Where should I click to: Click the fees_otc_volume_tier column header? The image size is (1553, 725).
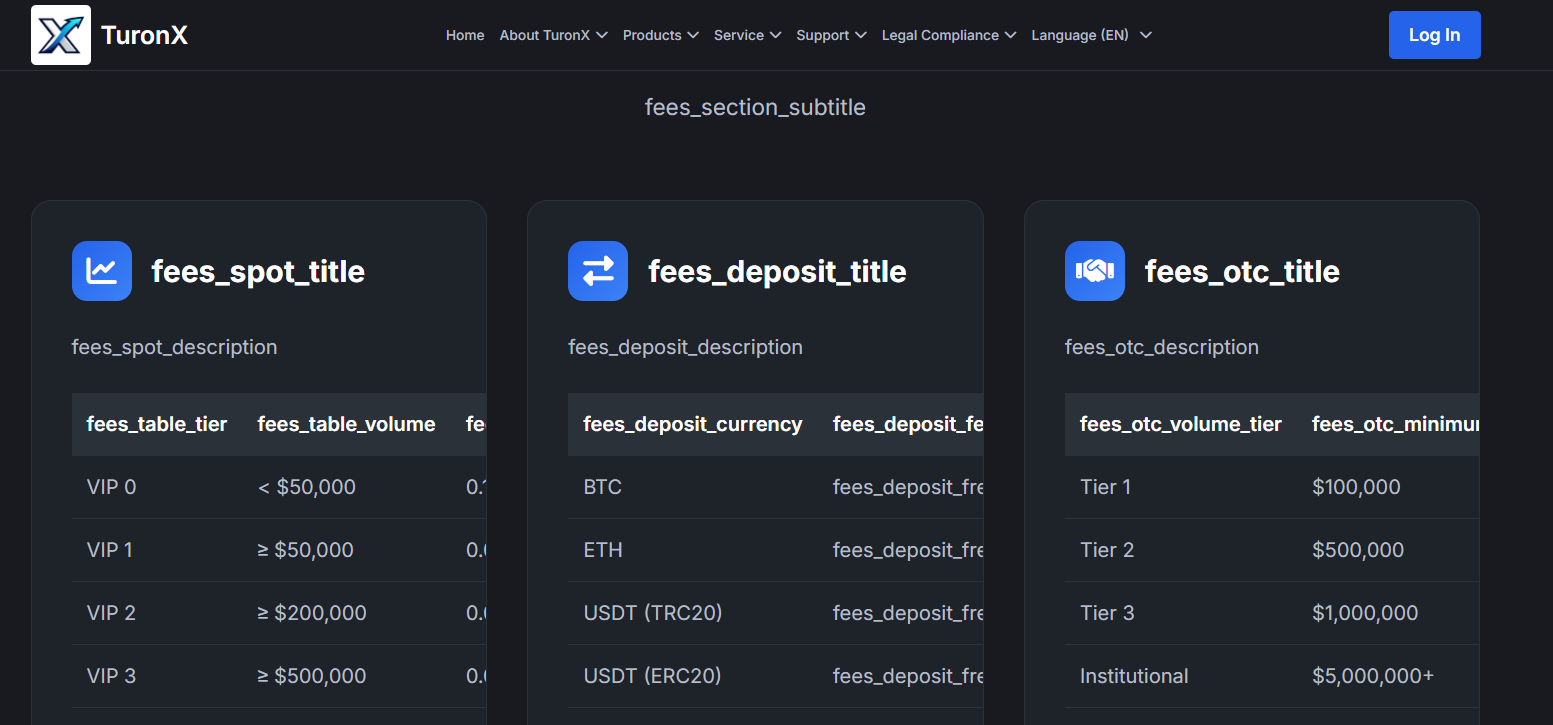pos(1180,424)
